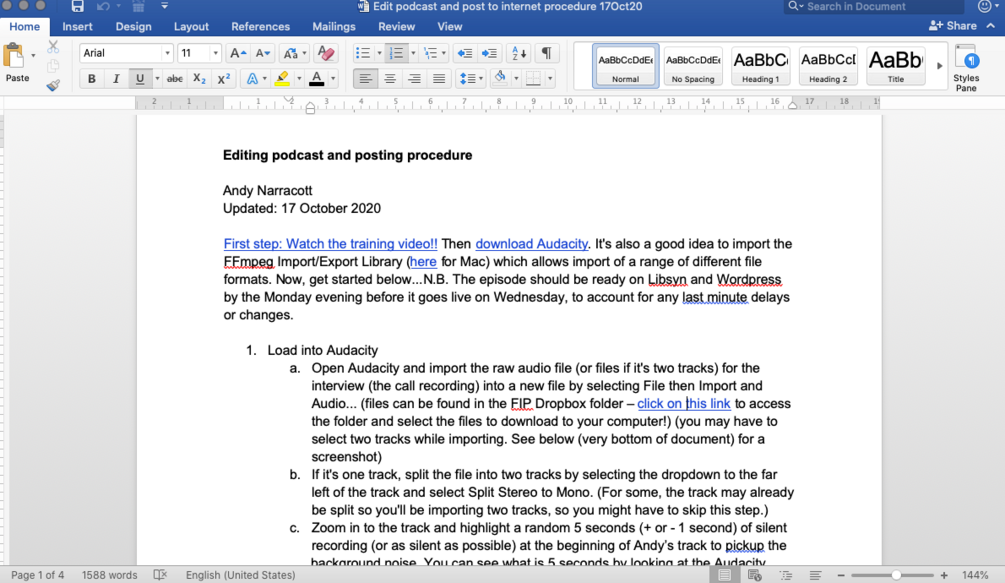Apply Heading 2 style
1005x583 pixels.
coord(828,65)
